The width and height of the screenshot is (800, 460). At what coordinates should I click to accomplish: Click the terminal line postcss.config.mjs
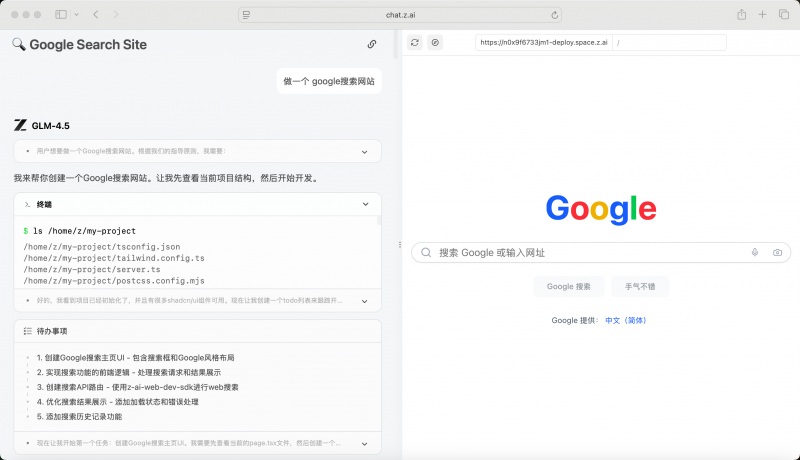(x=114, y=280)
